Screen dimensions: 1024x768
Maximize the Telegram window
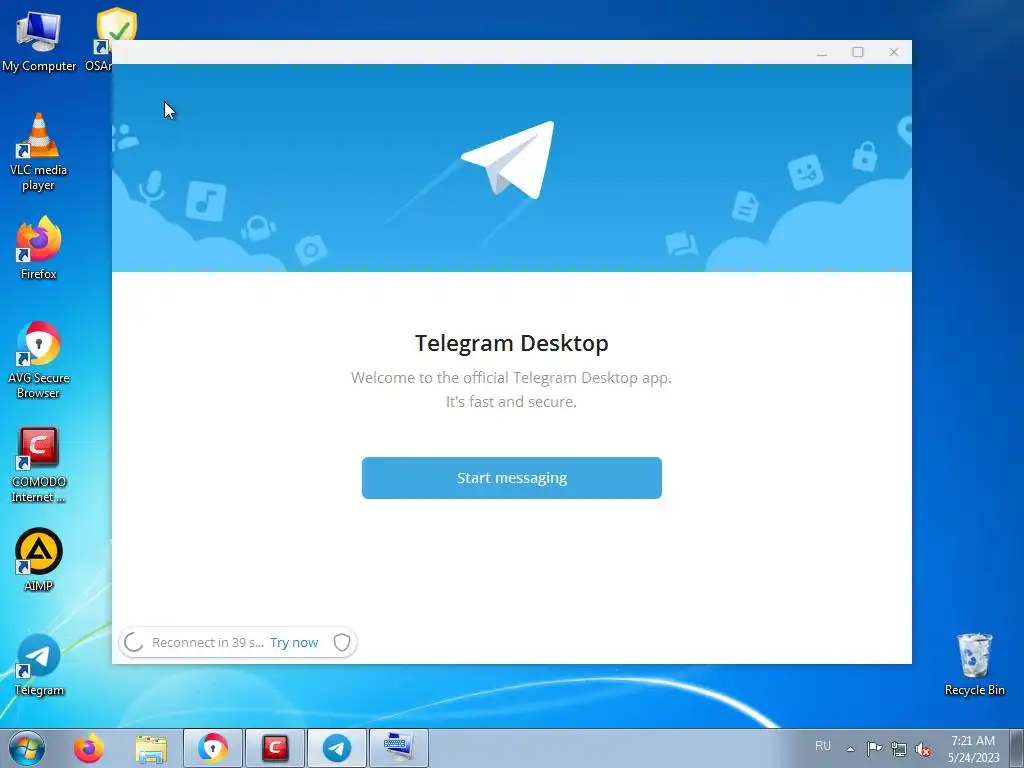coord(858,52)
